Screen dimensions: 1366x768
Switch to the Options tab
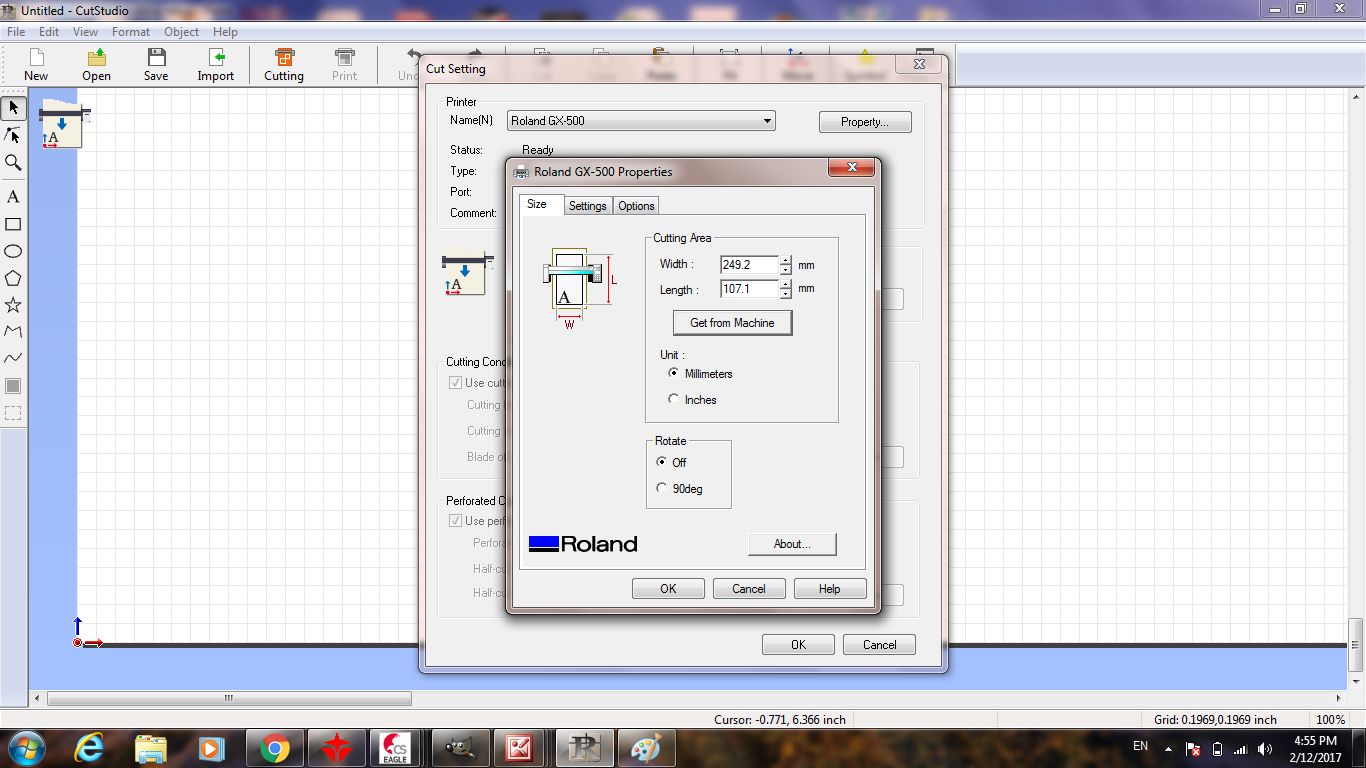coord(636,205)
